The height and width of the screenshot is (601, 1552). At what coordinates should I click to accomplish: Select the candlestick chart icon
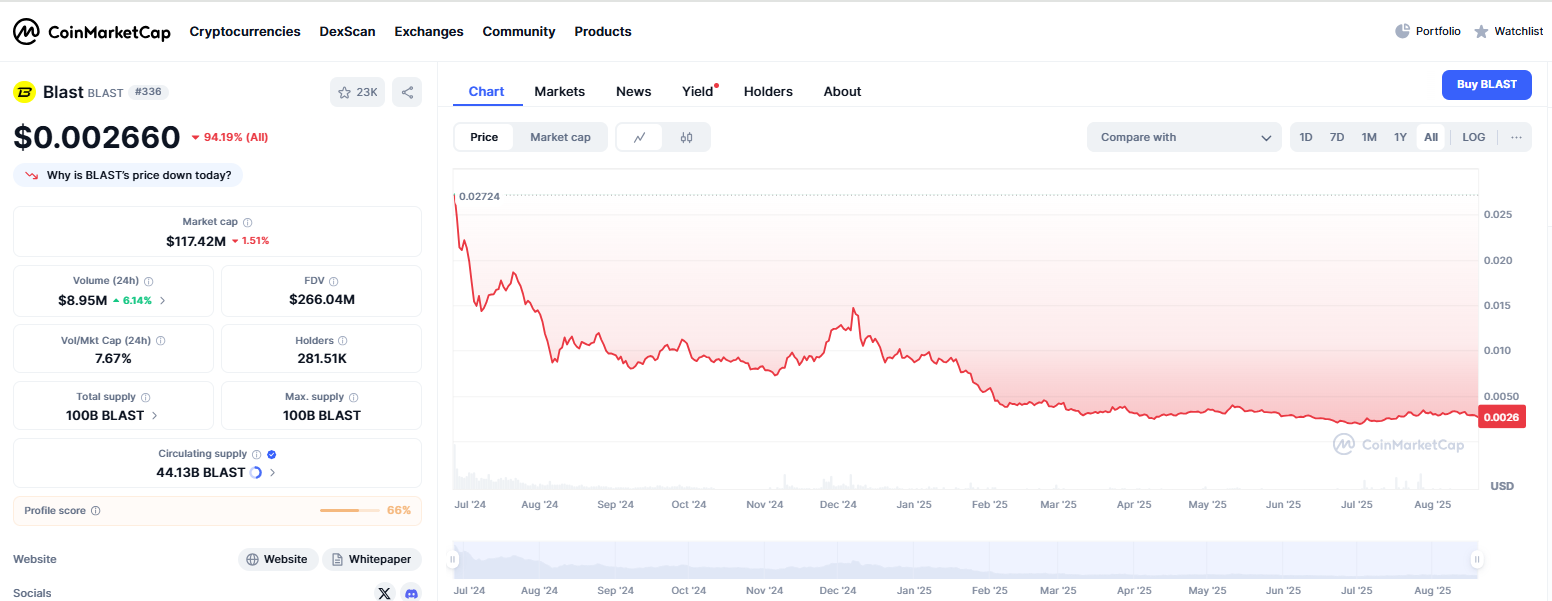click(x=686, y=137)
